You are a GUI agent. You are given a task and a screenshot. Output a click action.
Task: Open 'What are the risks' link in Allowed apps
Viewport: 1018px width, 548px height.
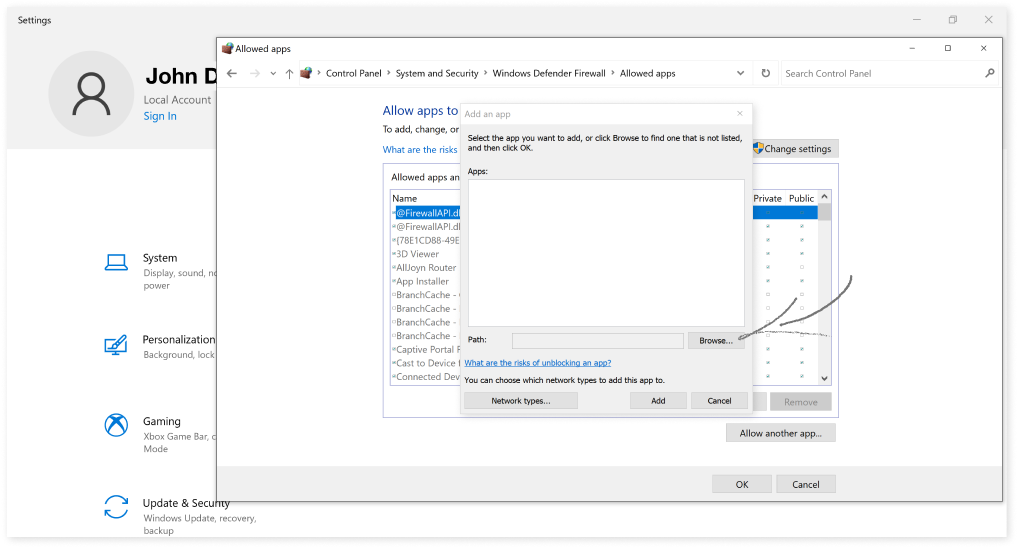[x=419, y=149]
